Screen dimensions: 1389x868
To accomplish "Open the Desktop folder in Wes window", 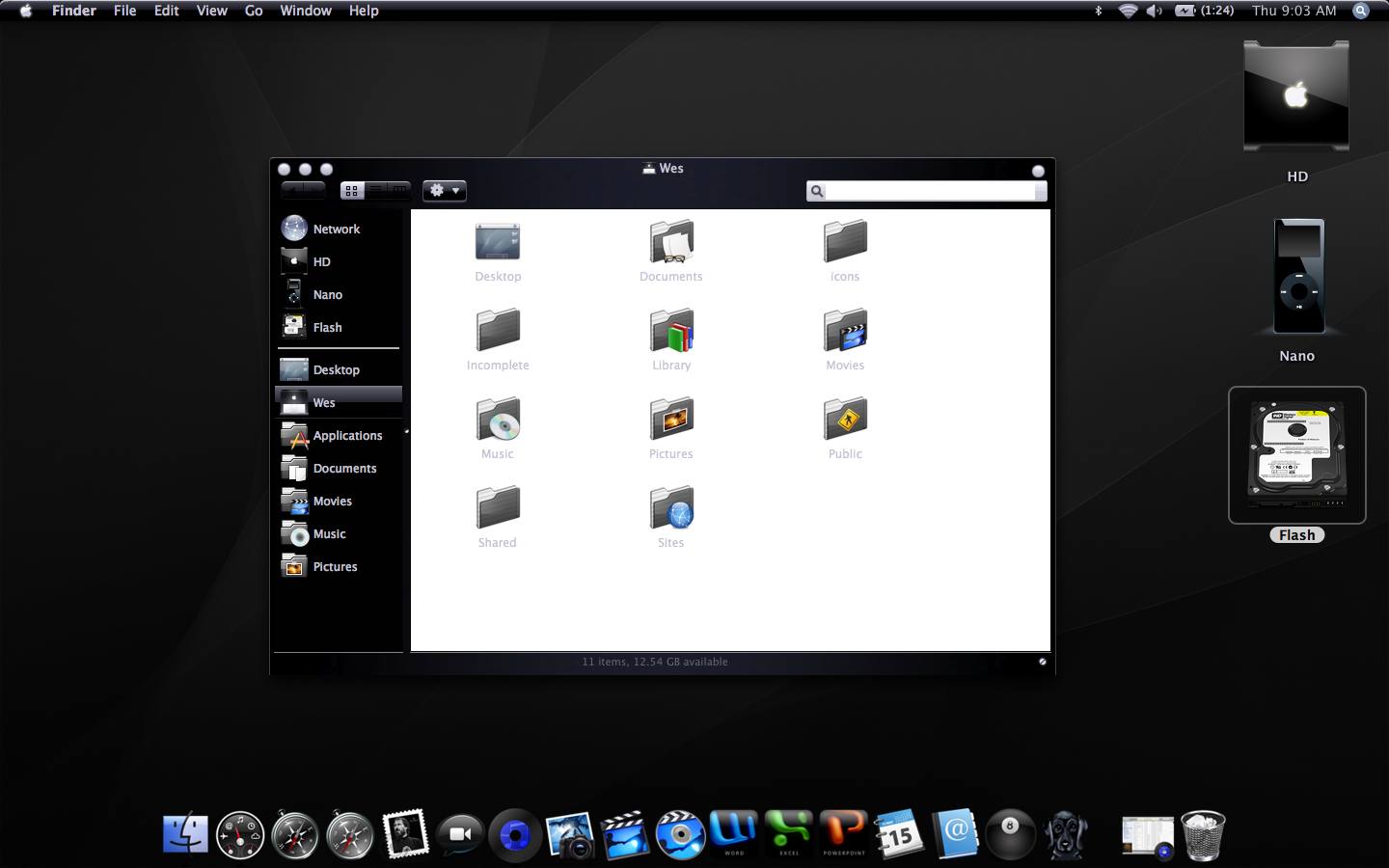I will coord(498,242).
